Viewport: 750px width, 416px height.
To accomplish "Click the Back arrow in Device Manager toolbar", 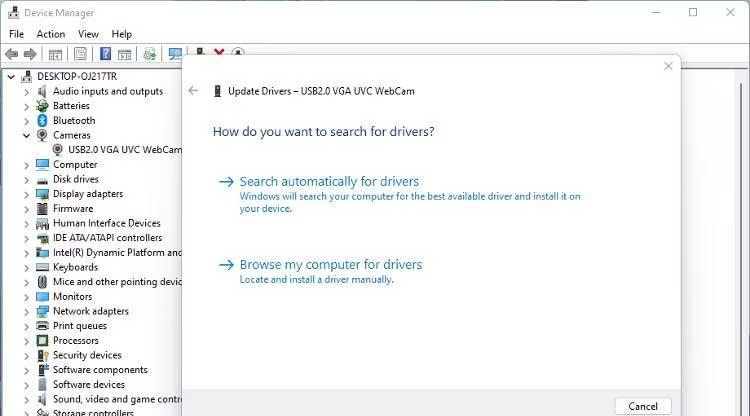I will [11, 54].
